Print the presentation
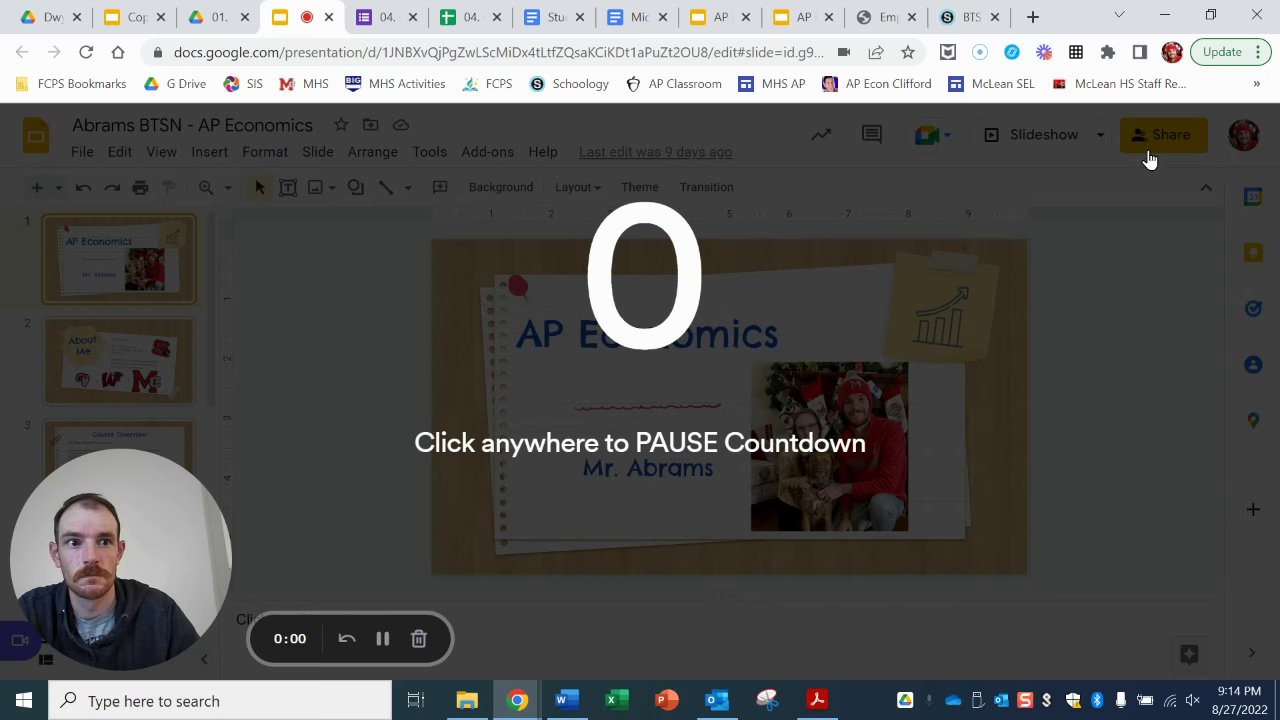1280x720 pixels. [140, 187]
